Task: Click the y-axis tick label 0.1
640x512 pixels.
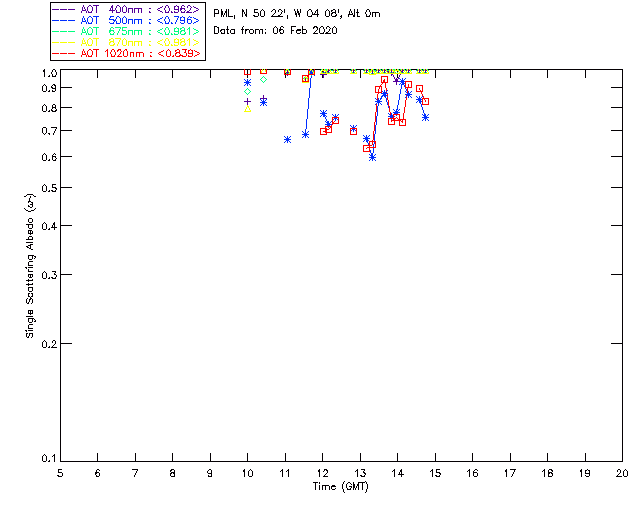Action: click(x=45, y=459)
